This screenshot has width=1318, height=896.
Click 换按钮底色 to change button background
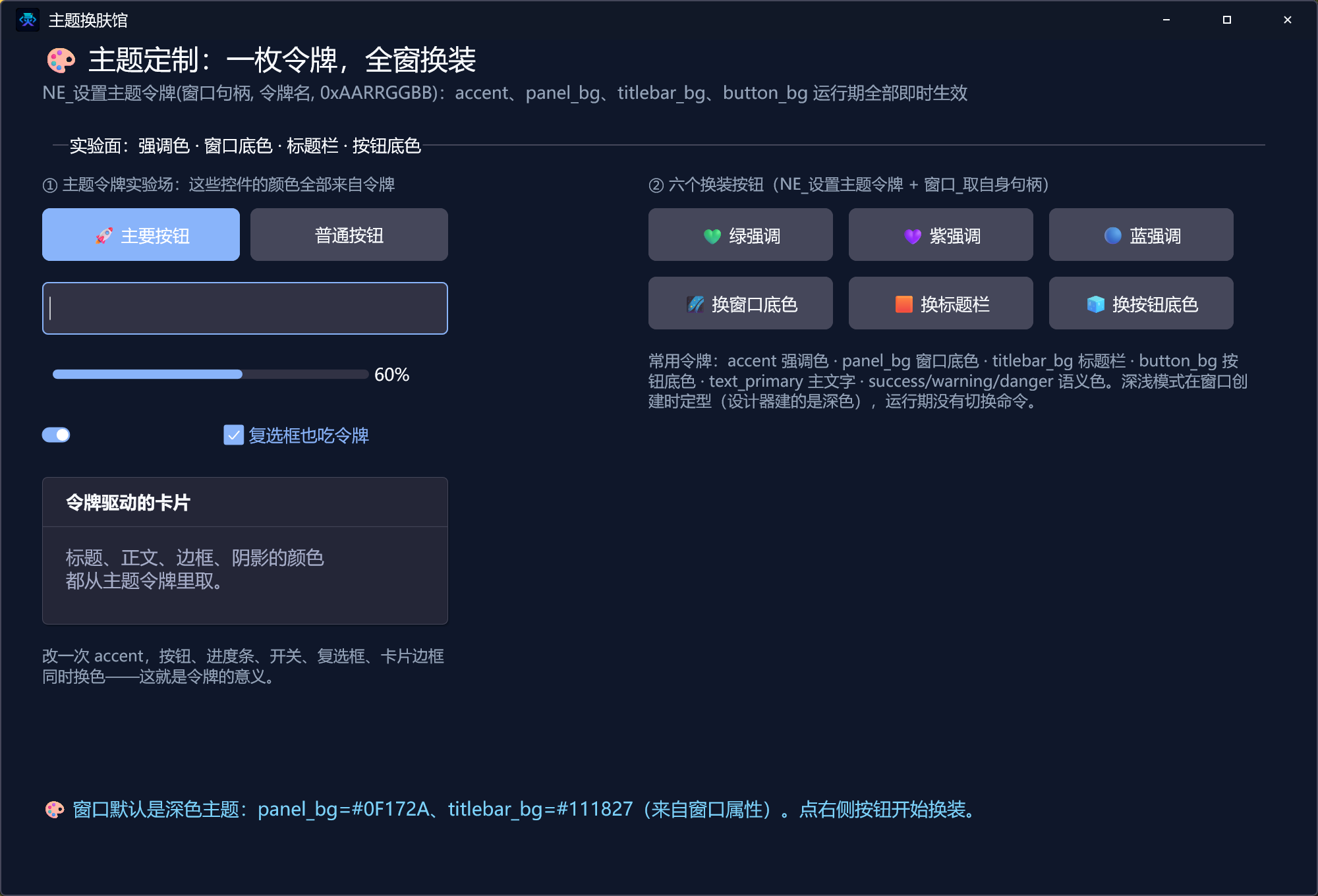(1141, 303)
